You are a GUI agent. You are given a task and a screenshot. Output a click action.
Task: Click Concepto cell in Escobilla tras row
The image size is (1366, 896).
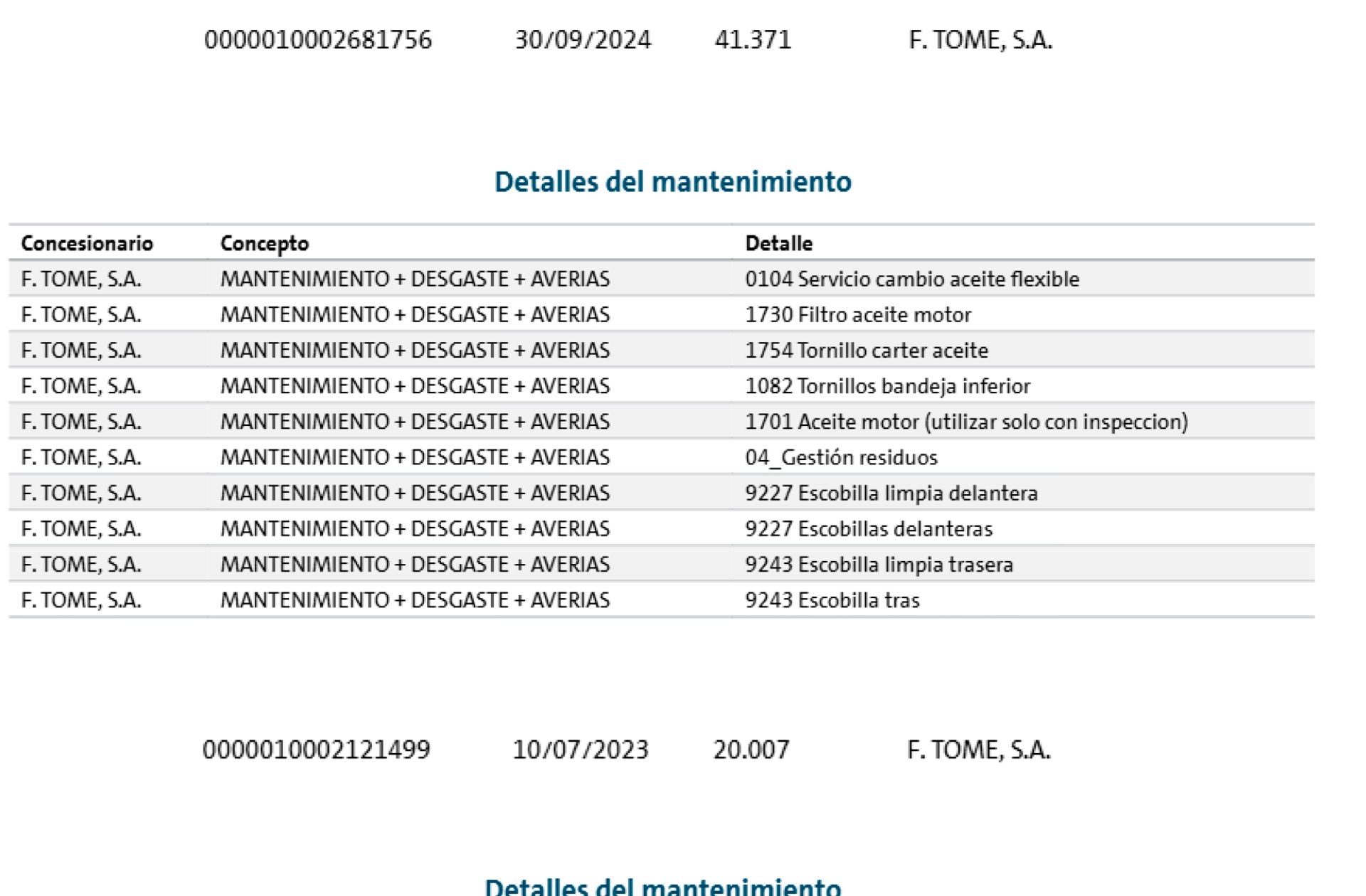pyautogui.click(x=415, y=599)
